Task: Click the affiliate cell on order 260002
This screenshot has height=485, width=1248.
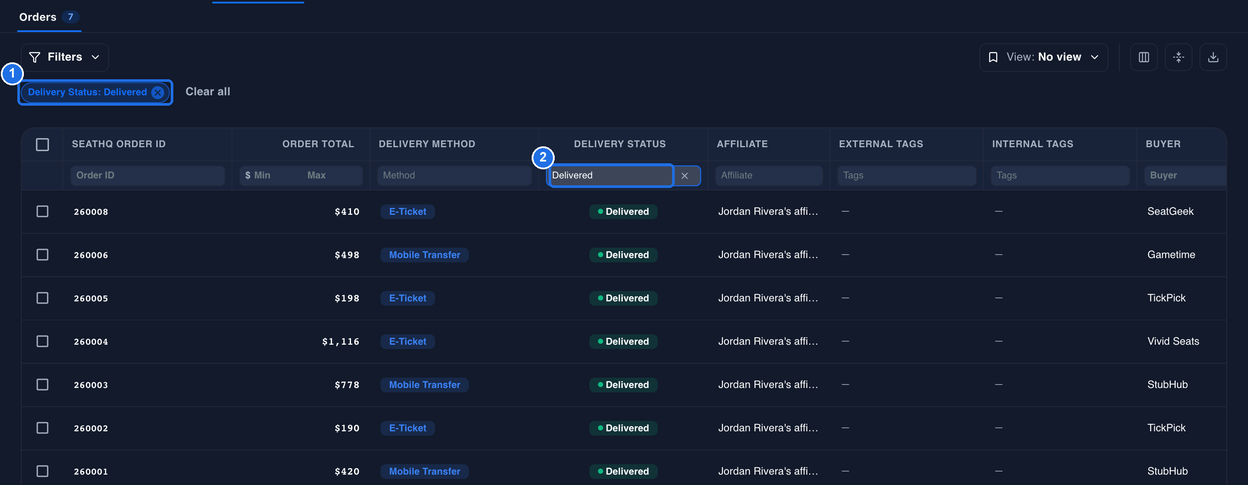Action: (769, 428)
